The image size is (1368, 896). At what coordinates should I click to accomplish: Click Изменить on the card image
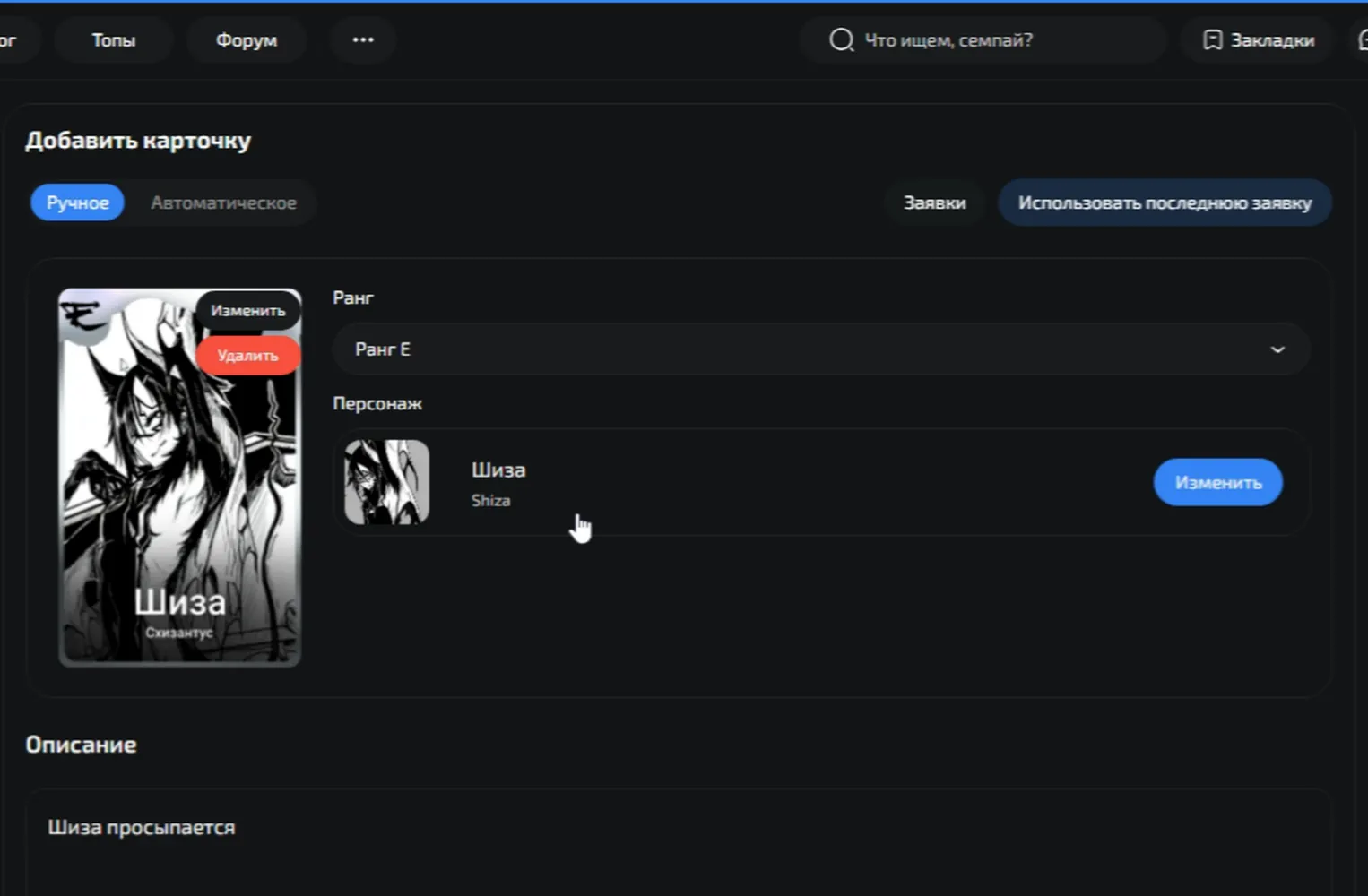pyautogui.click(x=247, y=310)
